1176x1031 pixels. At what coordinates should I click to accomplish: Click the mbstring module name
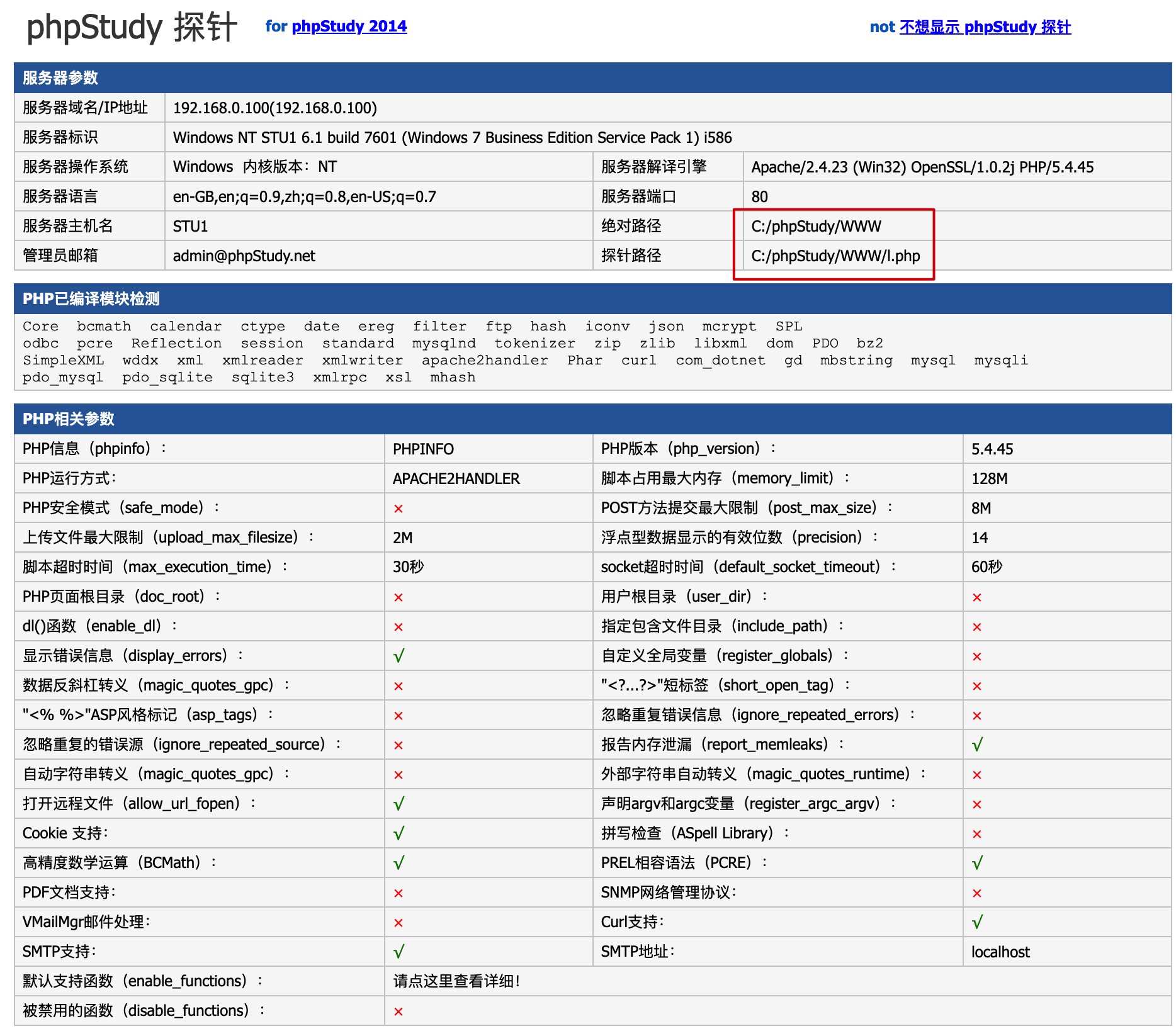click(x=856, y=360)
